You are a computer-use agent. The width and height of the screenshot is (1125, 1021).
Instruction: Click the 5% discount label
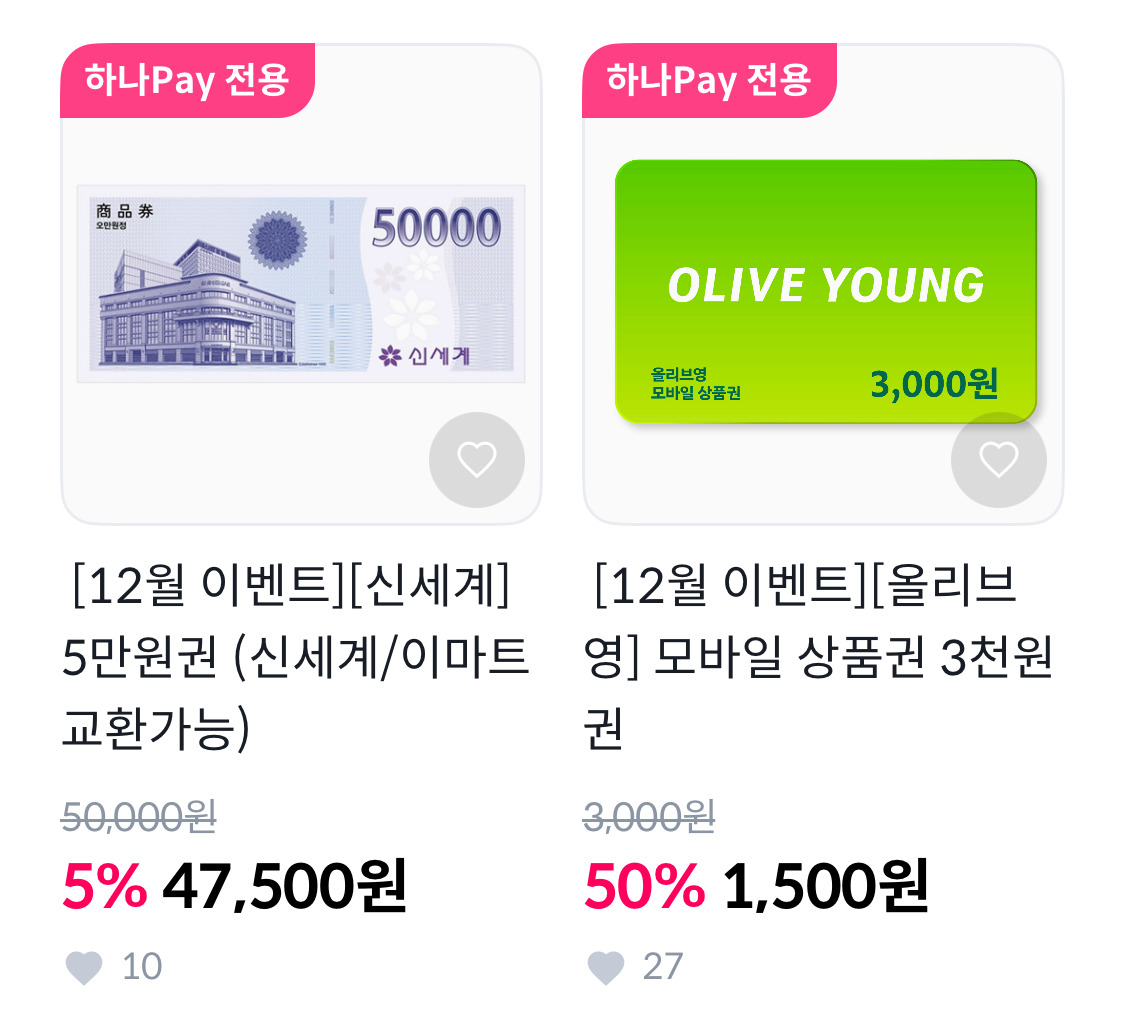point(104,886)
